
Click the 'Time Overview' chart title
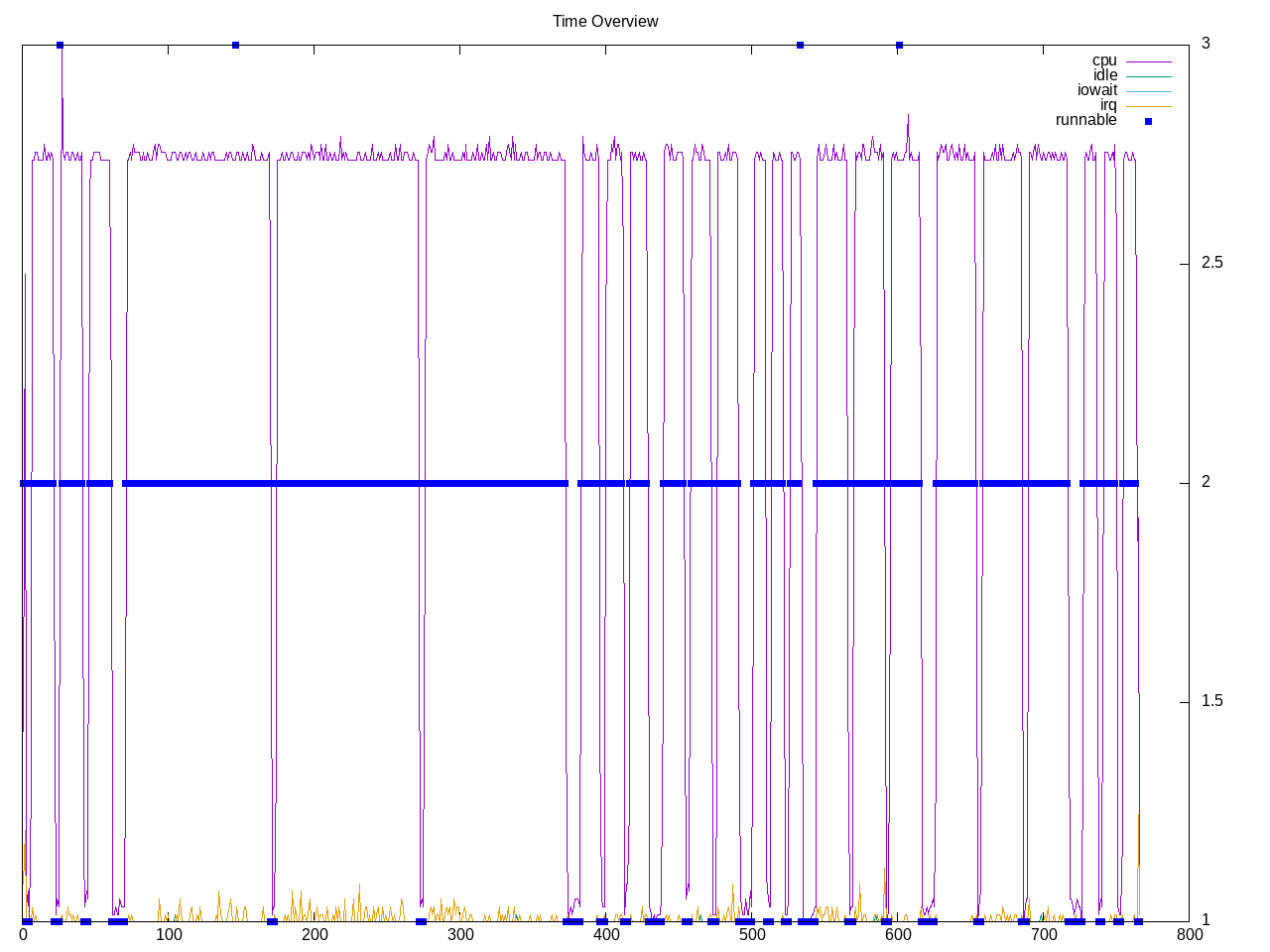tap(605, 21)
